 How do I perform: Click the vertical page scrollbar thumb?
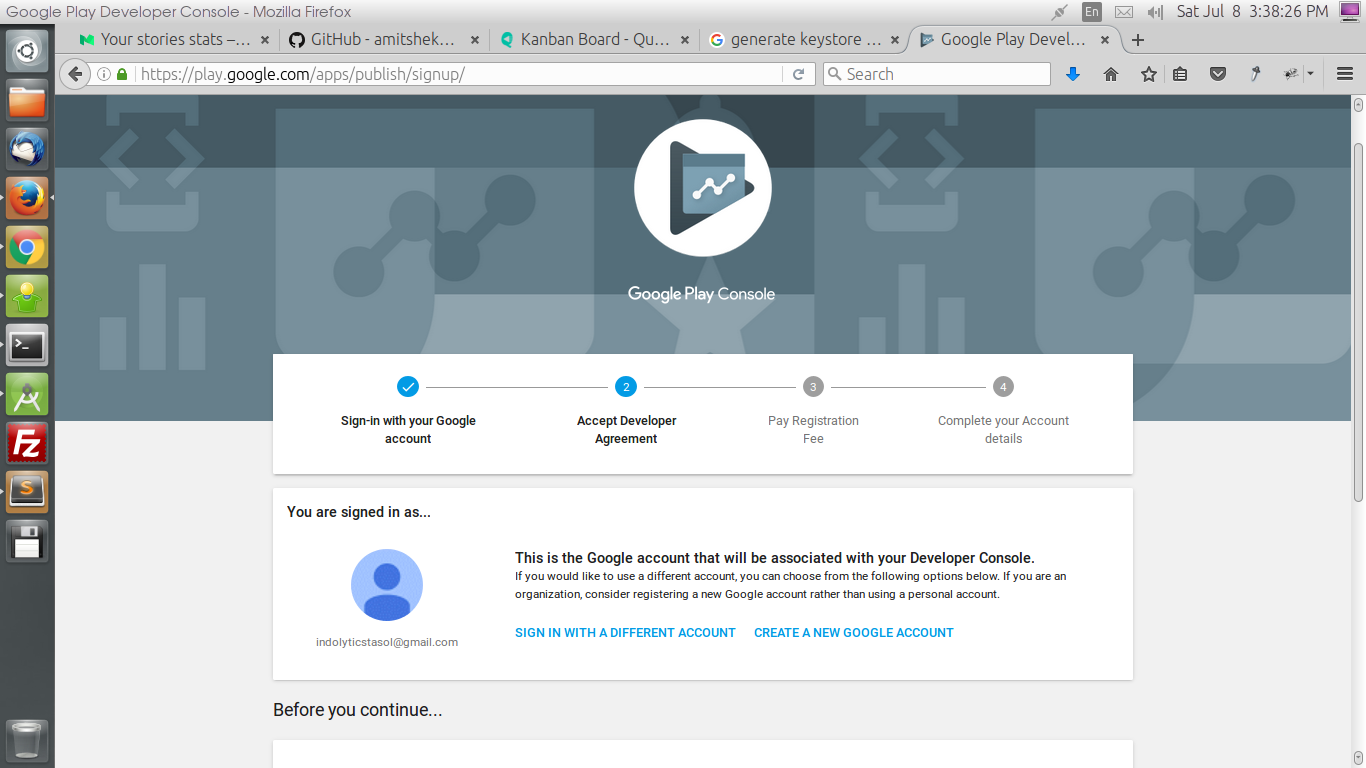[1358, 322]
